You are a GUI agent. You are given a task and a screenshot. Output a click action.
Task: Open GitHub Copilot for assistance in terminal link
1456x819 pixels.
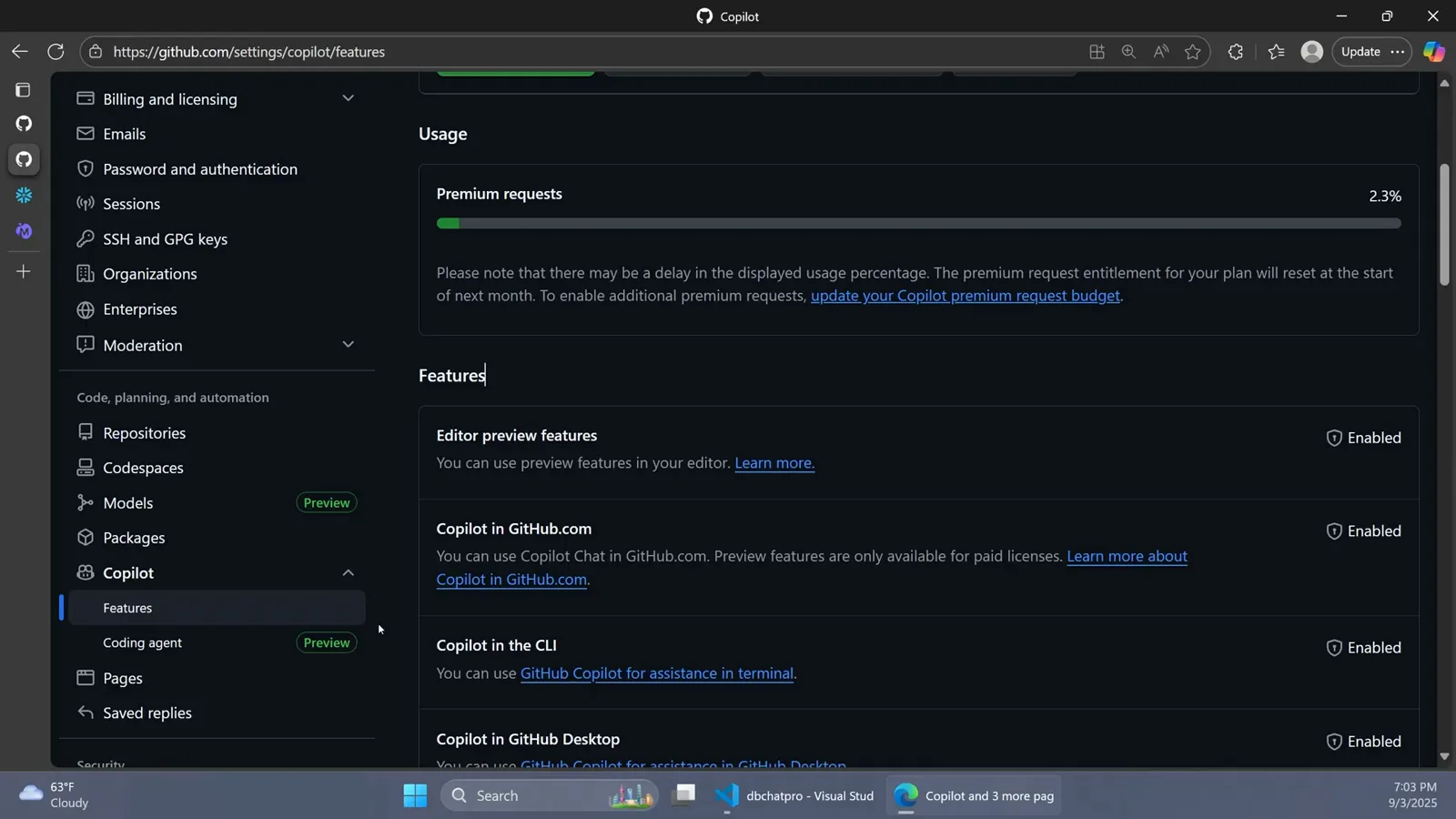click(656, 673)
